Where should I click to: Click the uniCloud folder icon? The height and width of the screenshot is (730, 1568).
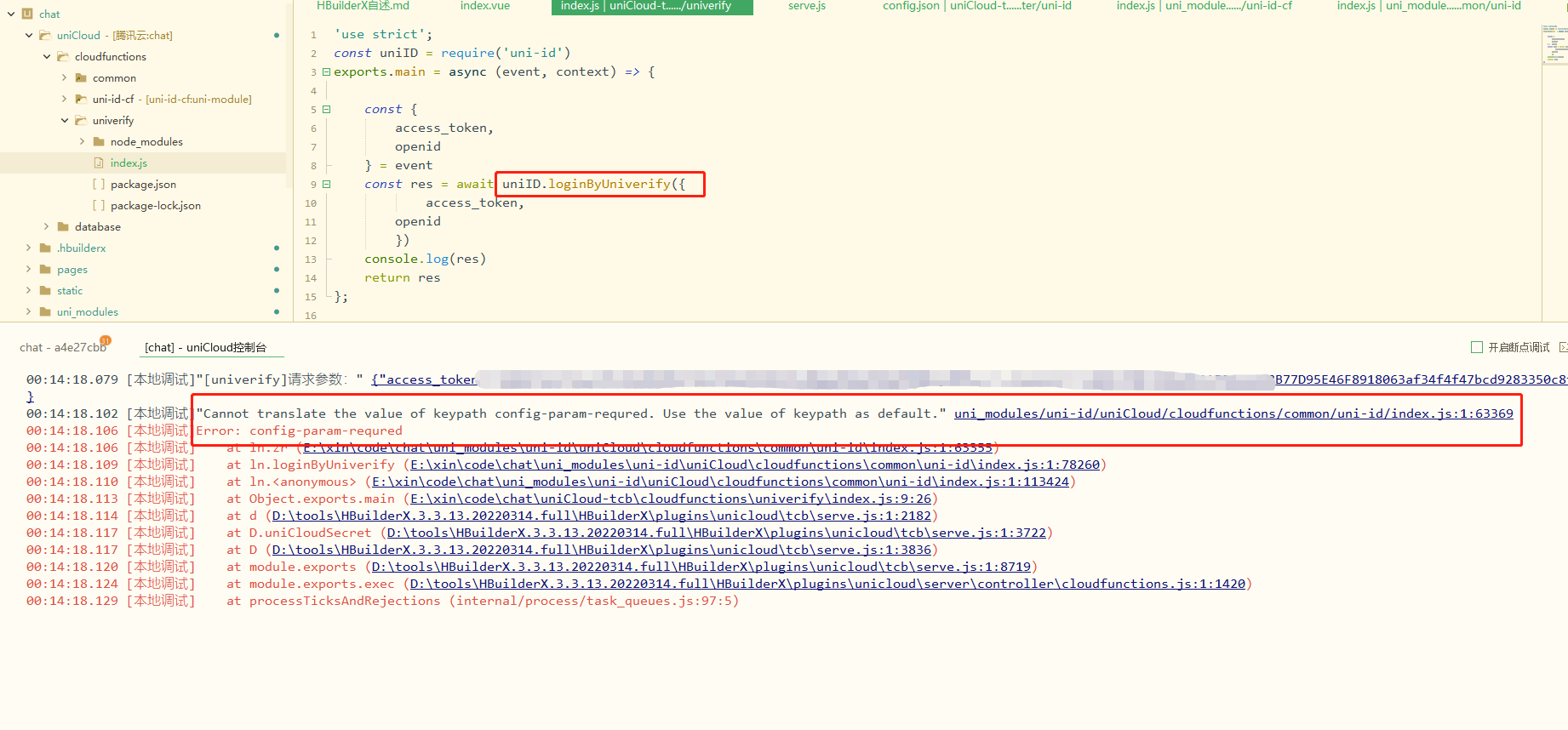(x=45, y=36)
